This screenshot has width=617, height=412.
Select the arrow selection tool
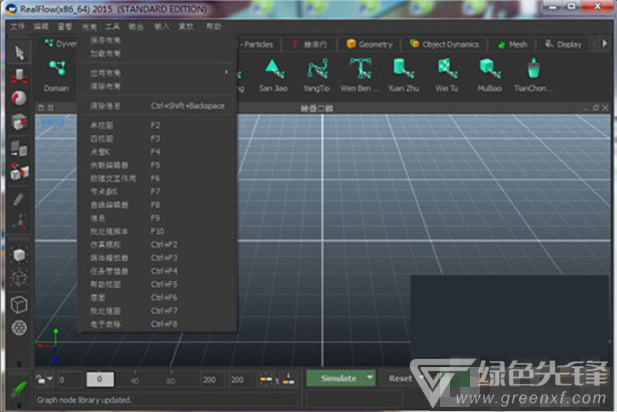coord(19,52)
